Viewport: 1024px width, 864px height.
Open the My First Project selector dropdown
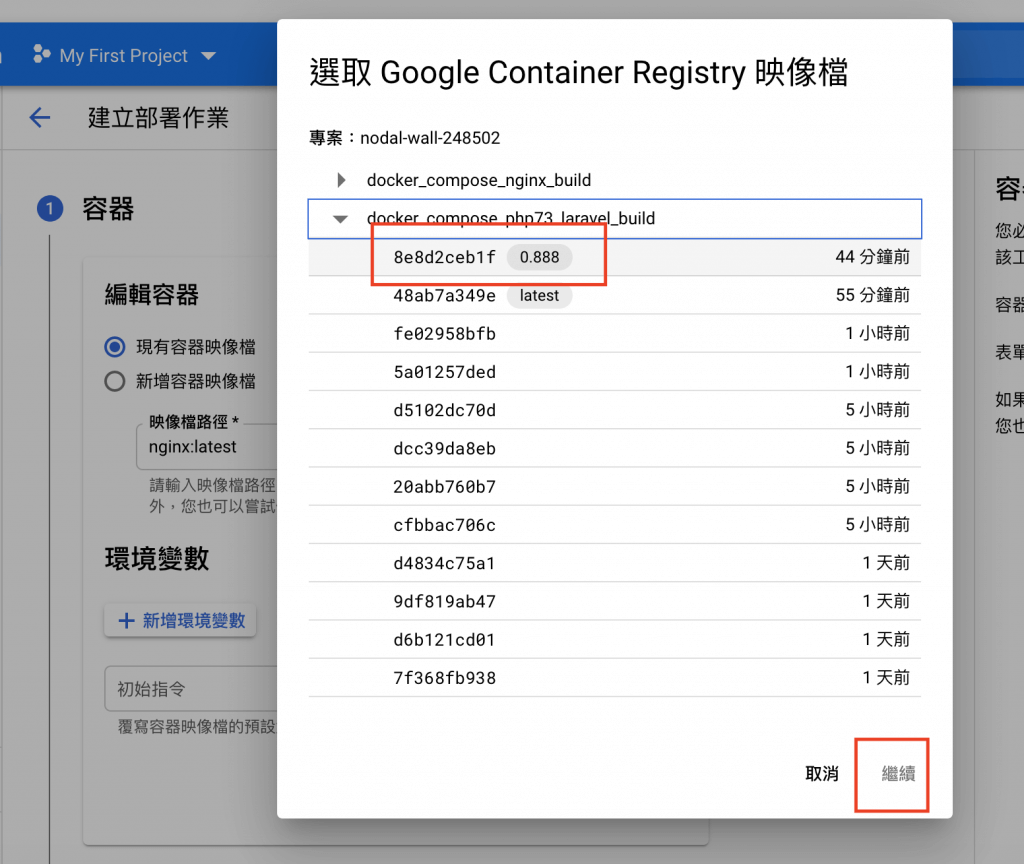tap(124, 56)
